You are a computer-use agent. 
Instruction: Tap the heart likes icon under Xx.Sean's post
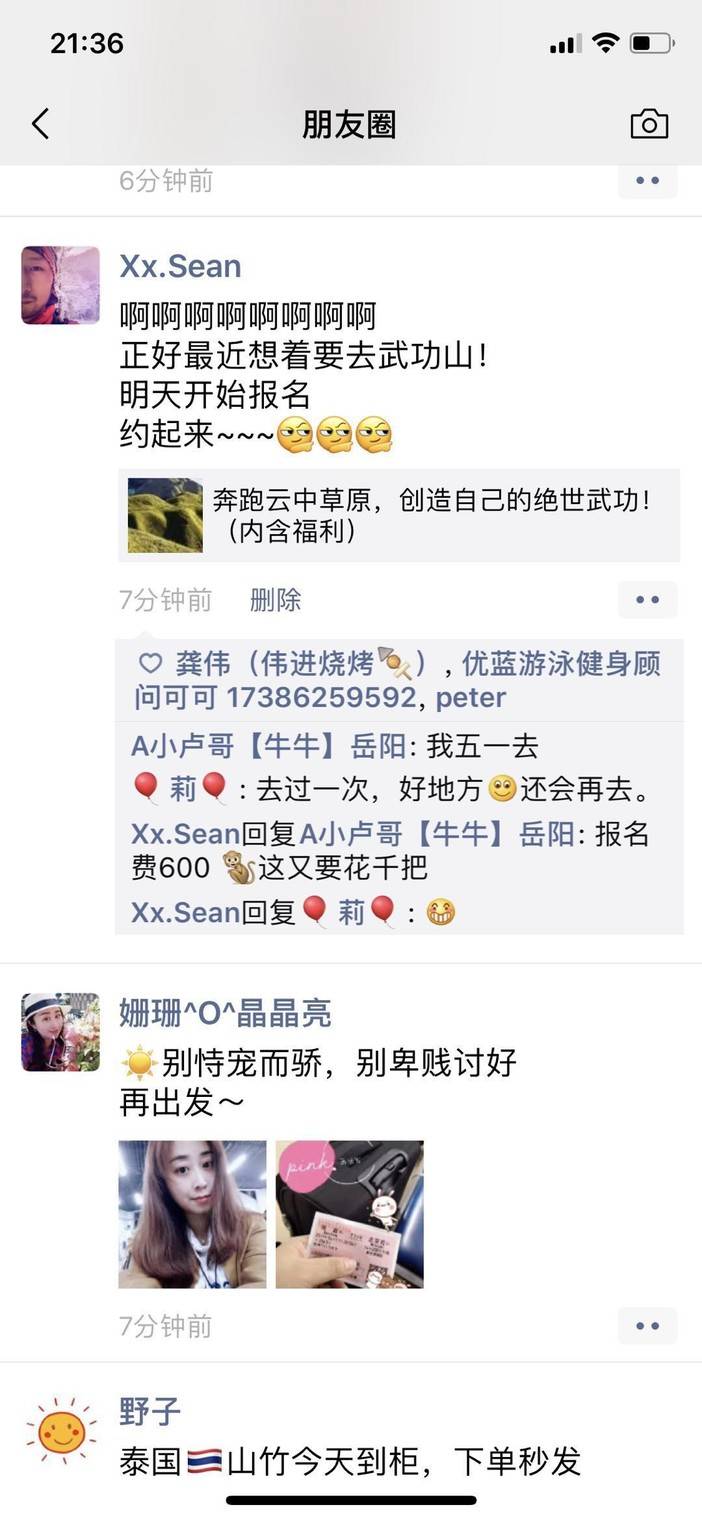click(150, 664)
